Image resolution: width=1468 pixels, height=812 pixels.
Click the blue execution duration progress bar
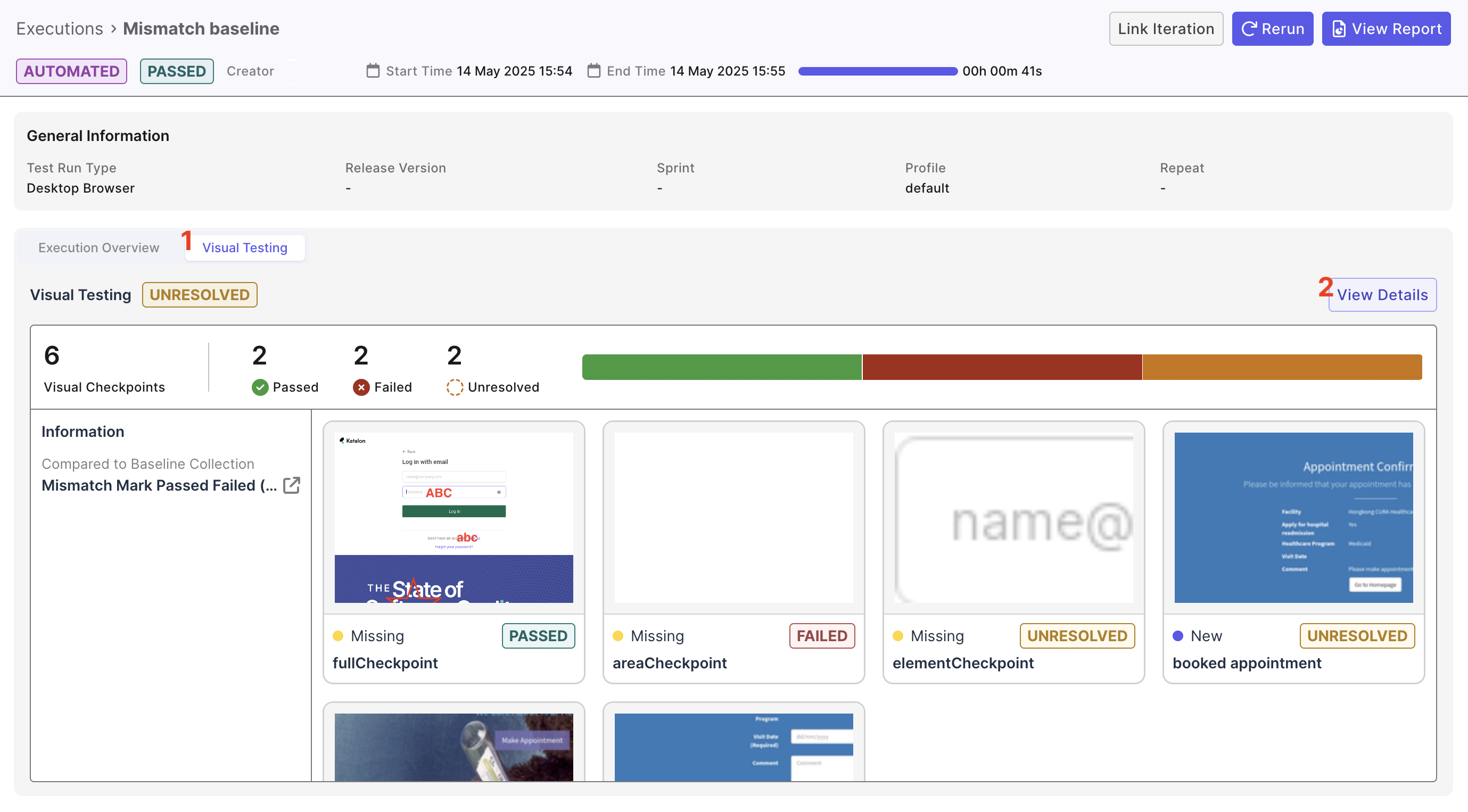coord(878,71)
